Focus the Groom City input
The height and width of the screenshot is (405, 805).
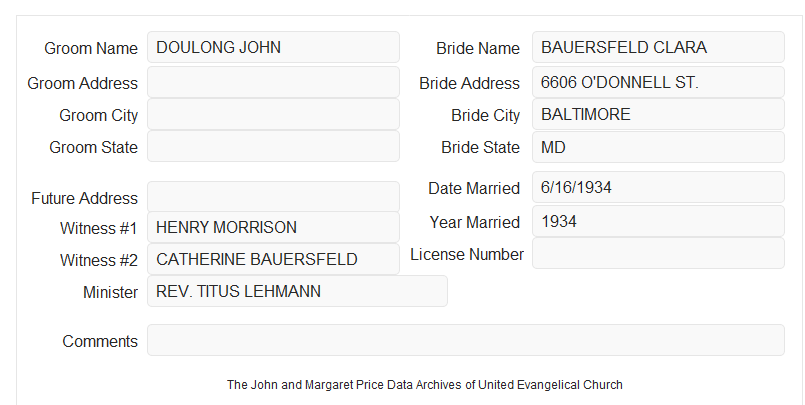coord(273,114)
